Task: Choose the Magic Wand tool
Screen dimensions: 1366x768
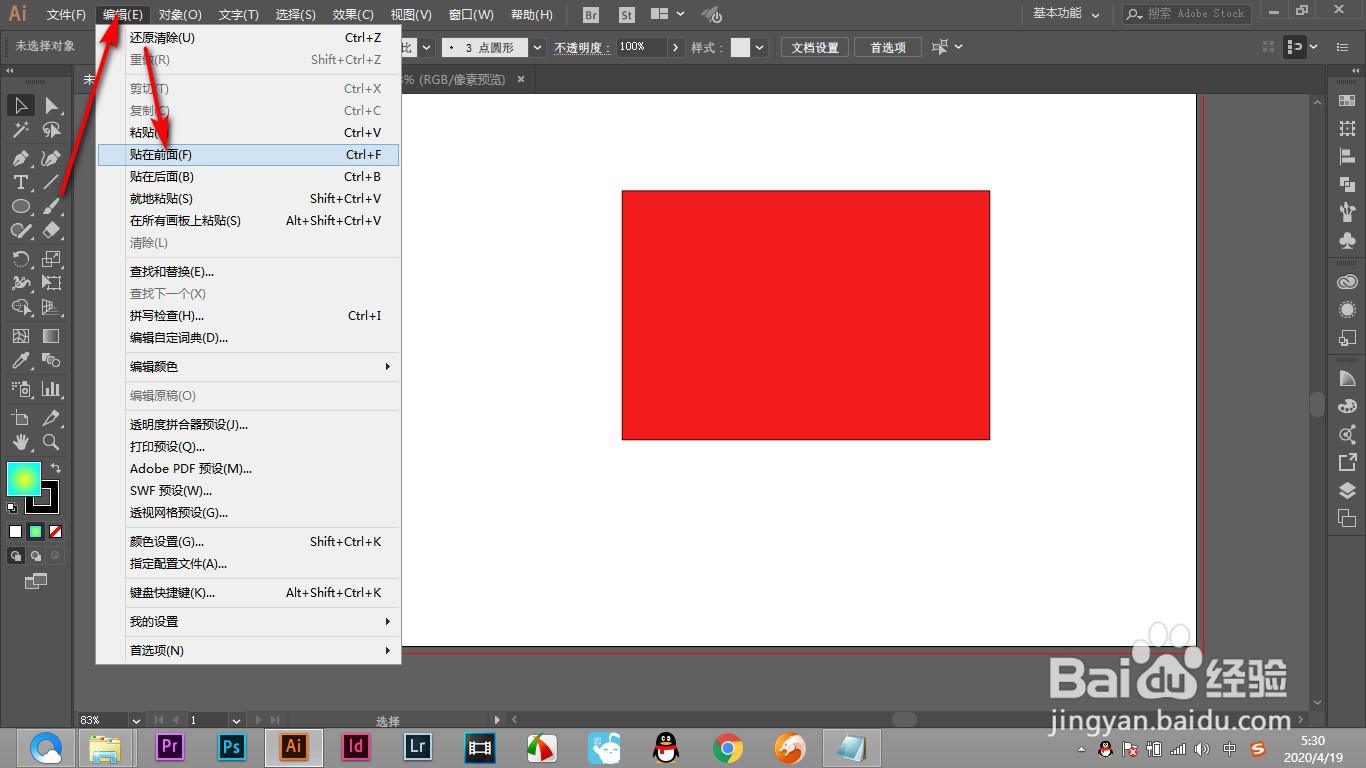Action: click(x=21, y=130)
